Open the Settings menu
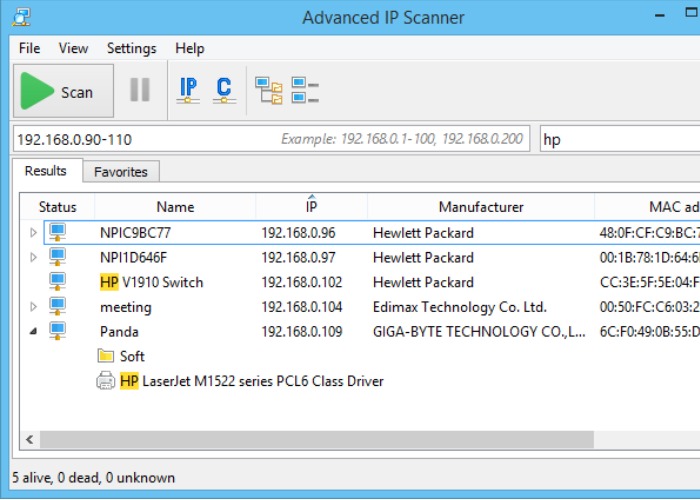 pos(132,48)
